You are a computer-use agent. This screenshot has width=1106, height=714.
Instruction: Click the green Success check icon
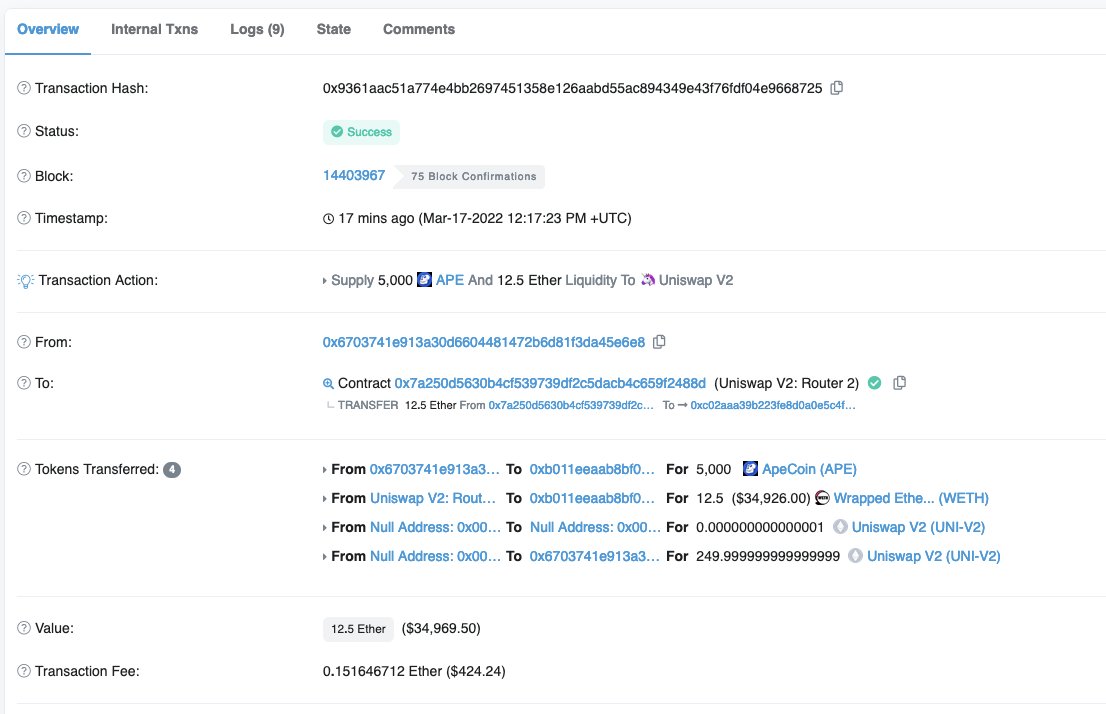coord(337,132)
